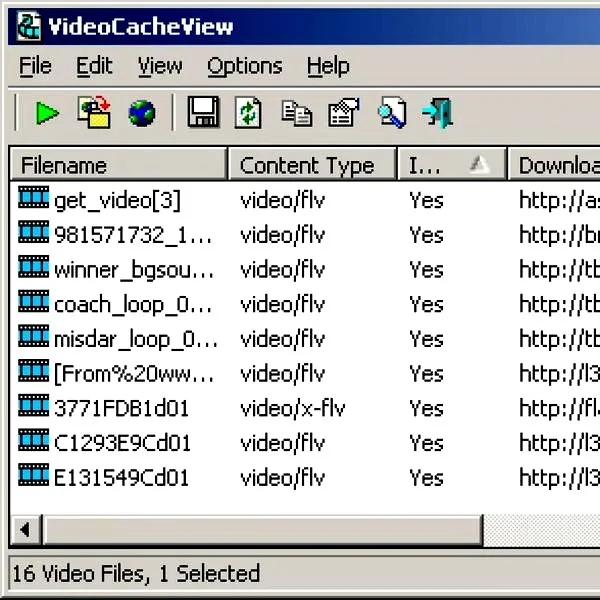
Task: Click the VideoCacheView title bar app icon
Action: [28, 26]
